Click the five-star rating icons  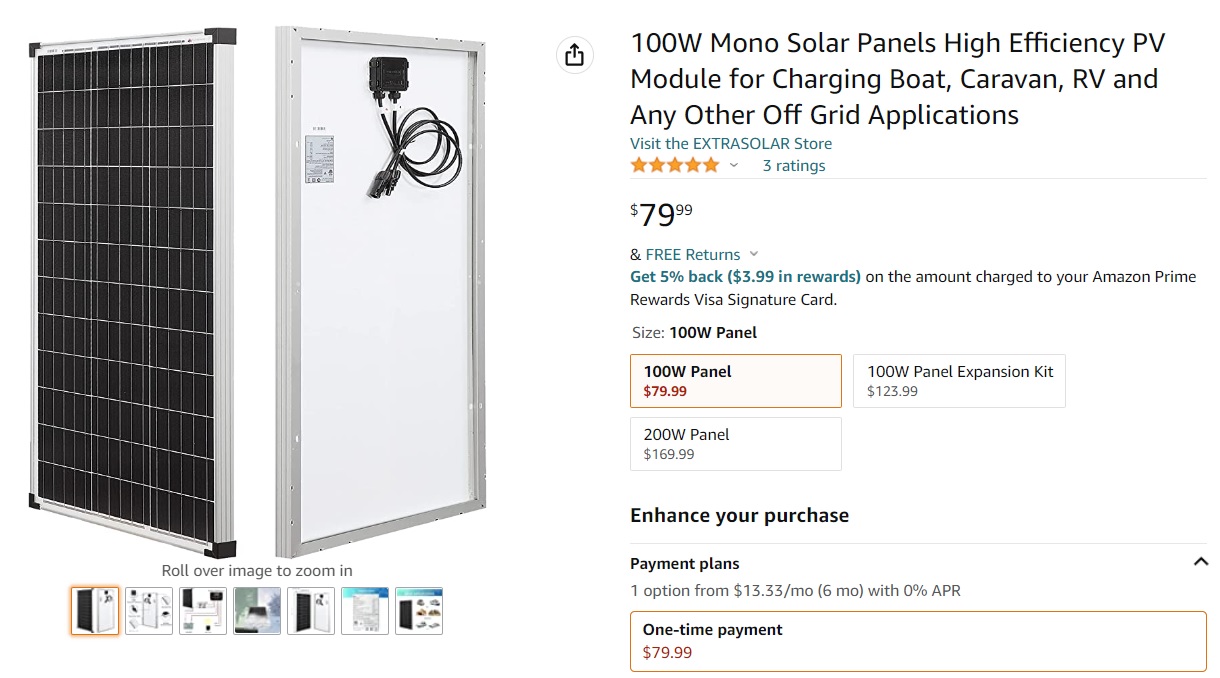(674, 166)
